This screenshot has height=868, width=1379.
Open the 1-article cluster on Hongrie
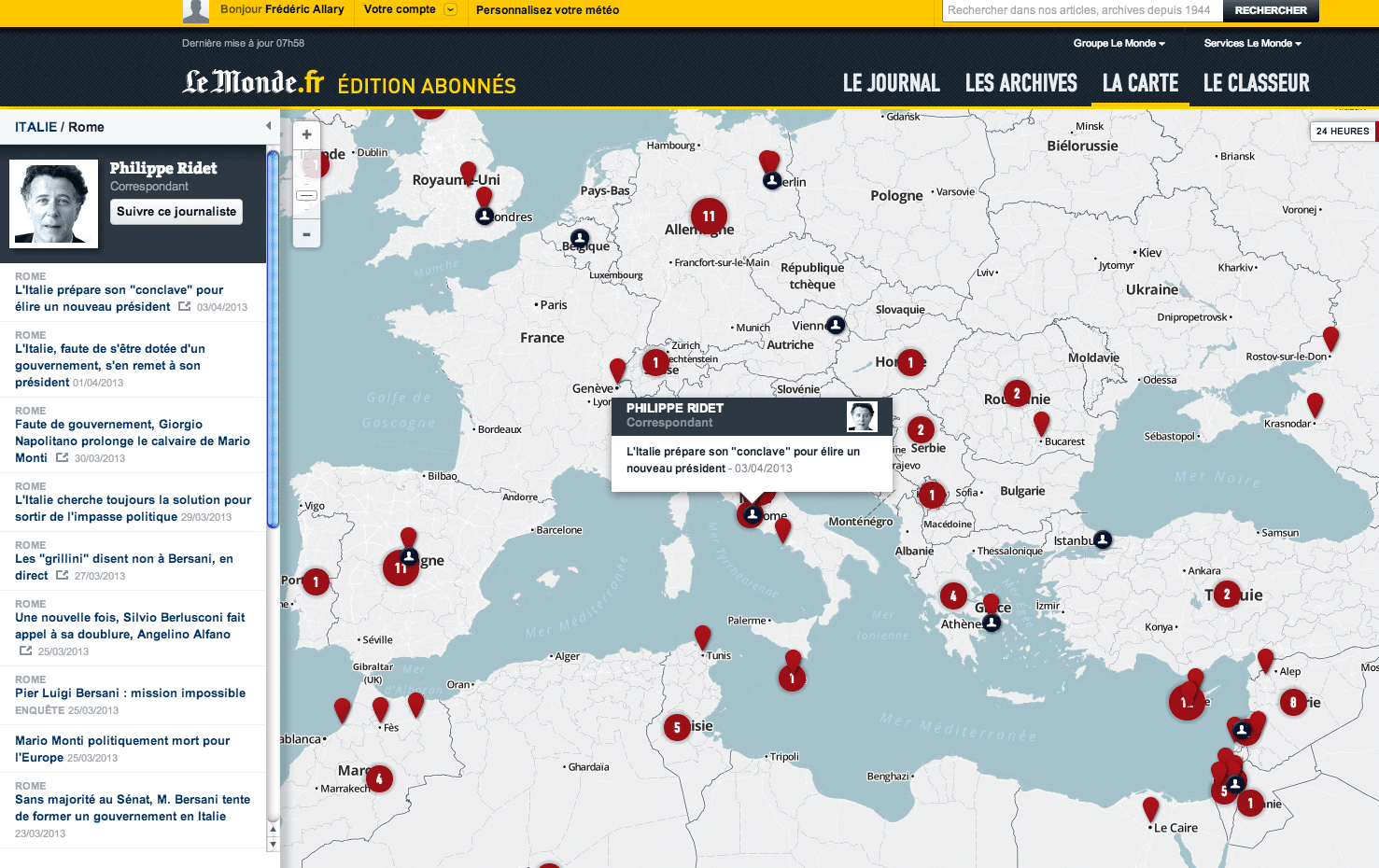[x=910, y=362]
